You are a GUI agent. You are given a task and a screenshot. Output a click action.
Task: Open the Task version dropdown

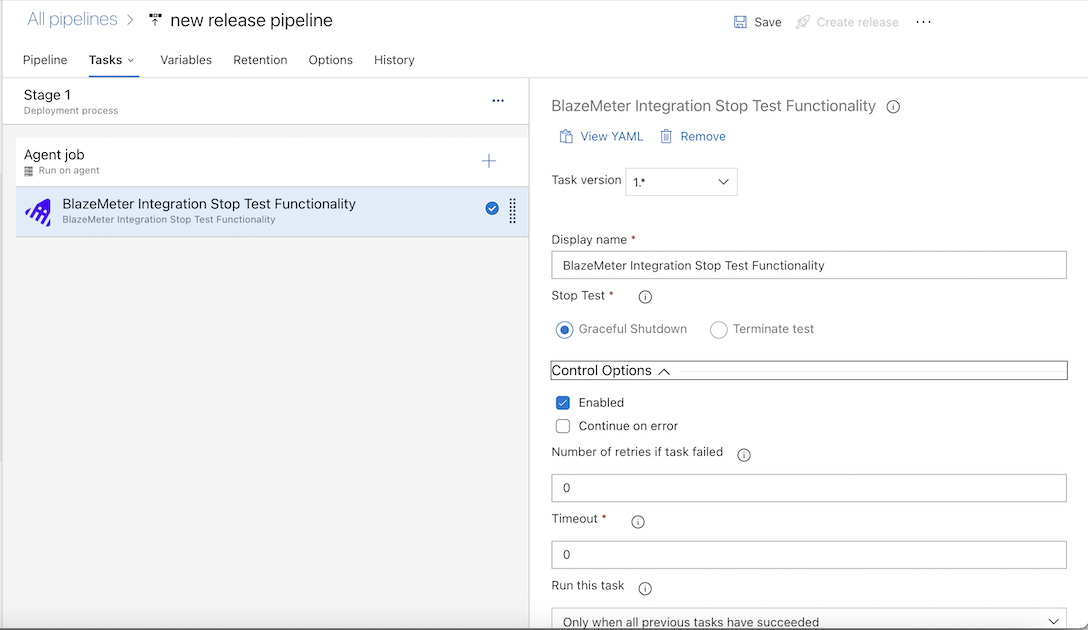[x=681, y=181]
